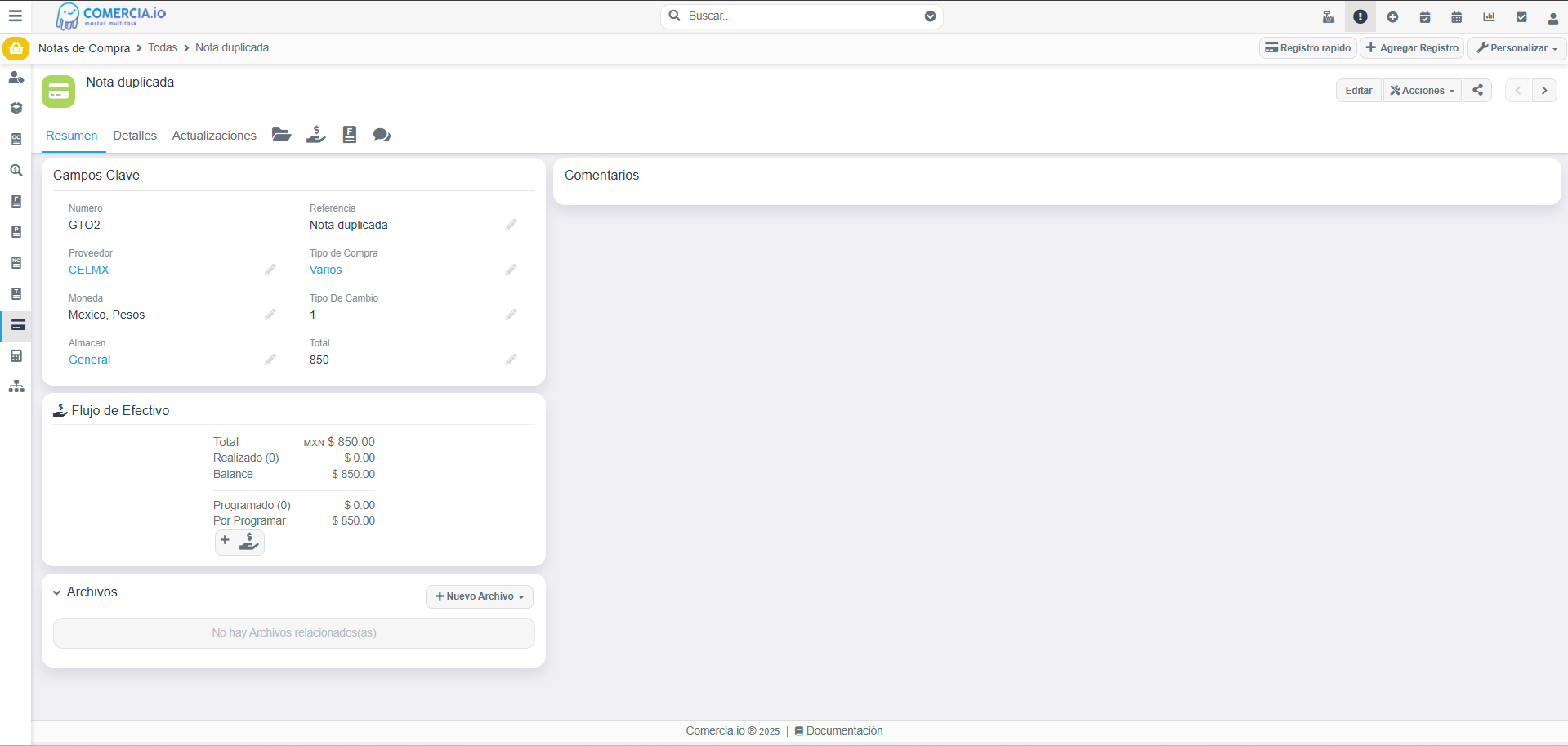
Task: Edit the Tipo De Cambio pencil
Action: coord(511,315)
